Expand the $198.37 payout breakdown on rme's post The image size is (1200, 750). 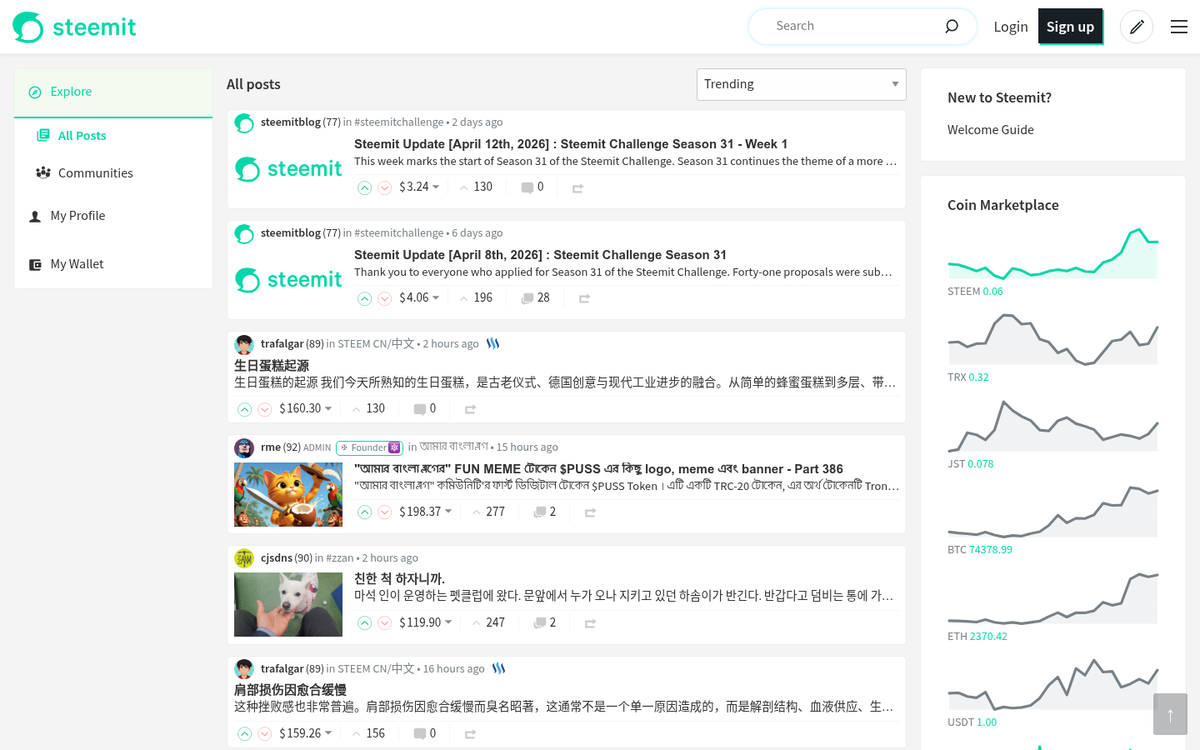click(x=427, y=512)
